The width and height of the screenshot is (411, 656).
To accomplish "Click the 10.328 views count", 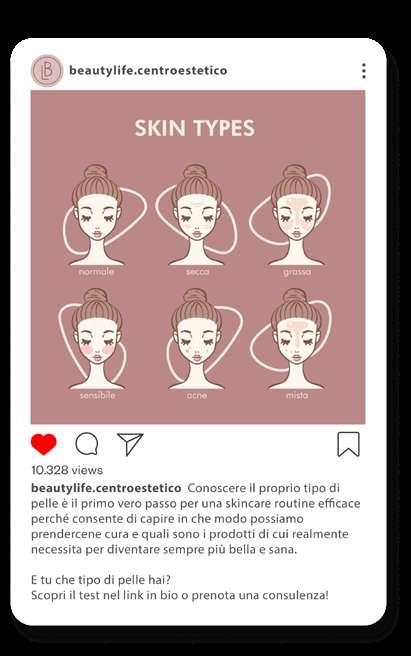I will click(x=67, y=470).
